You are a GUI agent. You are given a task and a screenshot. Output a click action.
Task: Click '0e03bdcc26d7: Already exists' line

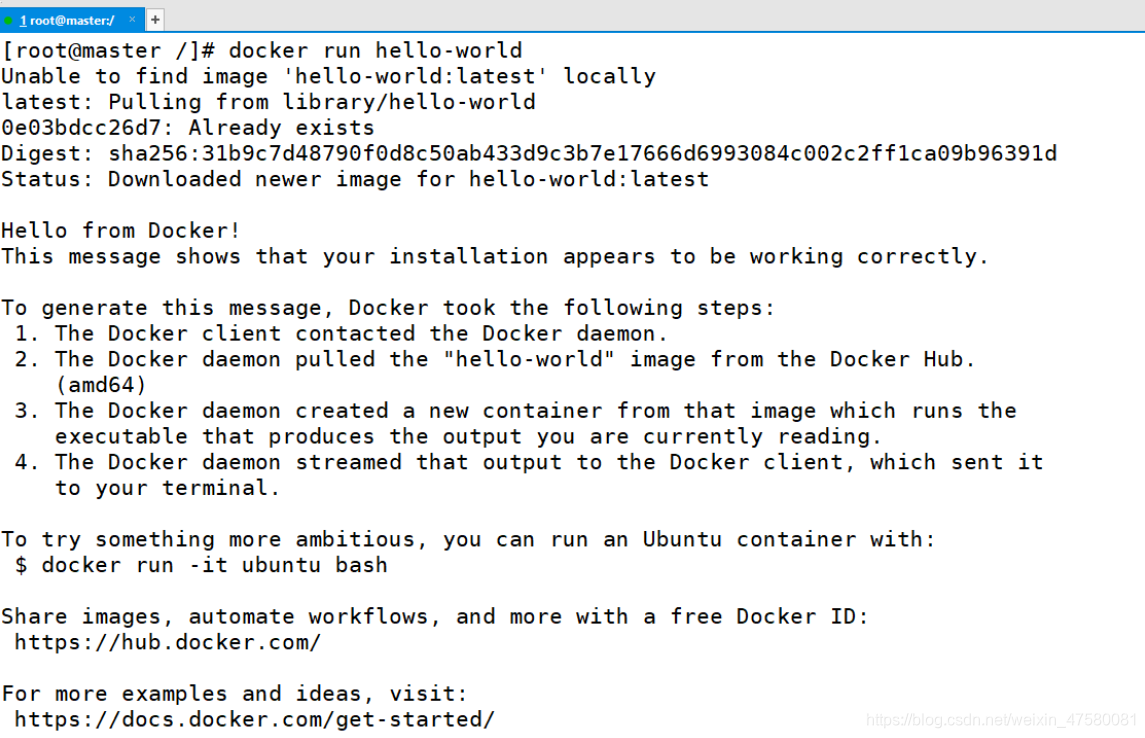click(x=188, y=128)
